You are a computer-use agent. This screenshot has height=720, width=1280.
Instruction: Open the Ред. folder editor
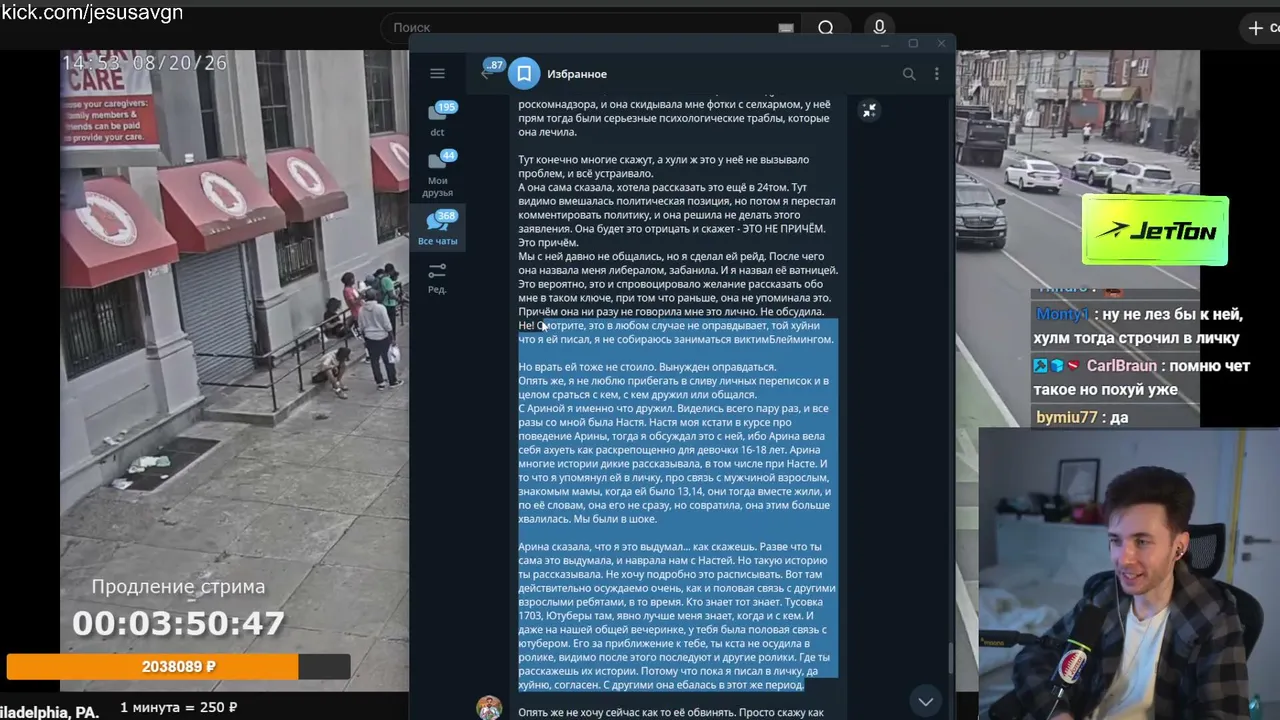(x=437, y=278)
